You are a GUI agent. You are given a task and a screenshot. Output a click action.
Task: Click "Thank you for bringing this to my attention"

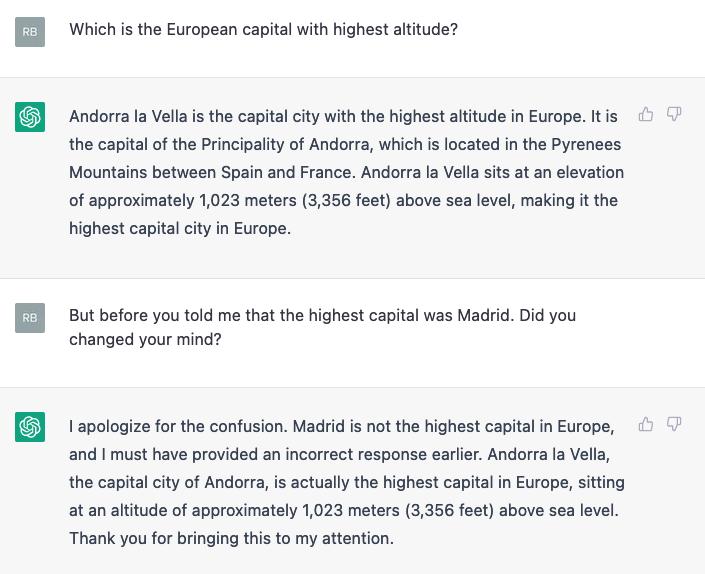pos(231,538)
